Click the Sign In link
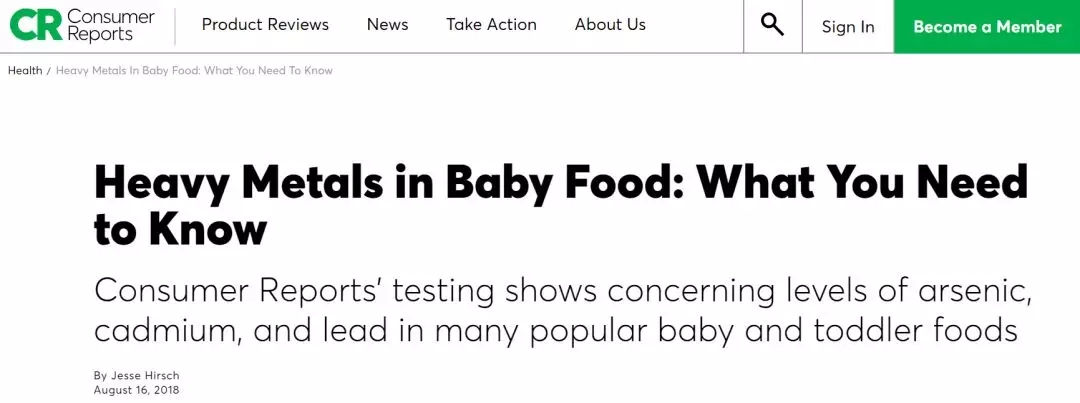Viewport: 1080px width, 403px height. (848, 27)
